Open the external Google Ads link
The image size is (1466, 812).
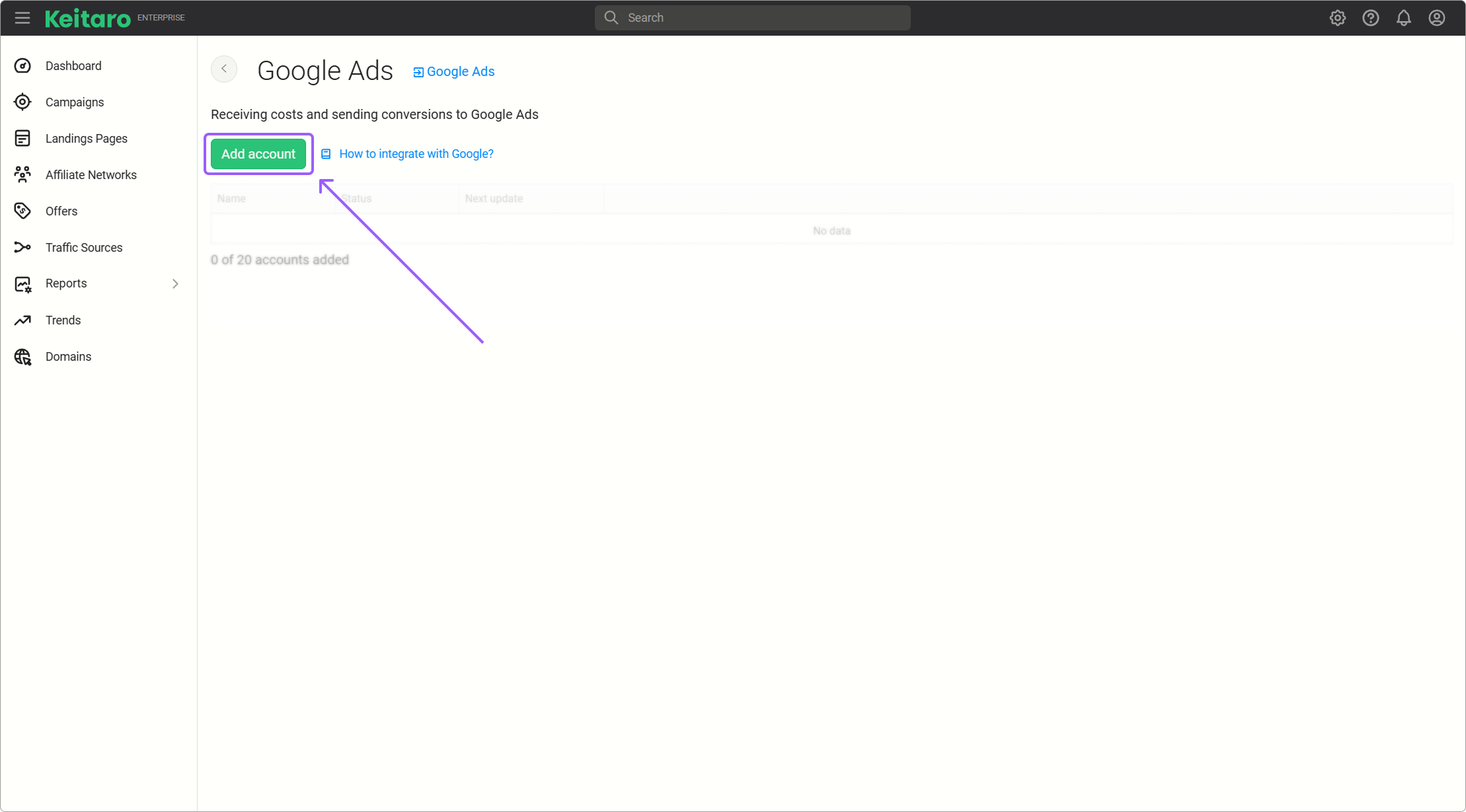coord(454,71)
